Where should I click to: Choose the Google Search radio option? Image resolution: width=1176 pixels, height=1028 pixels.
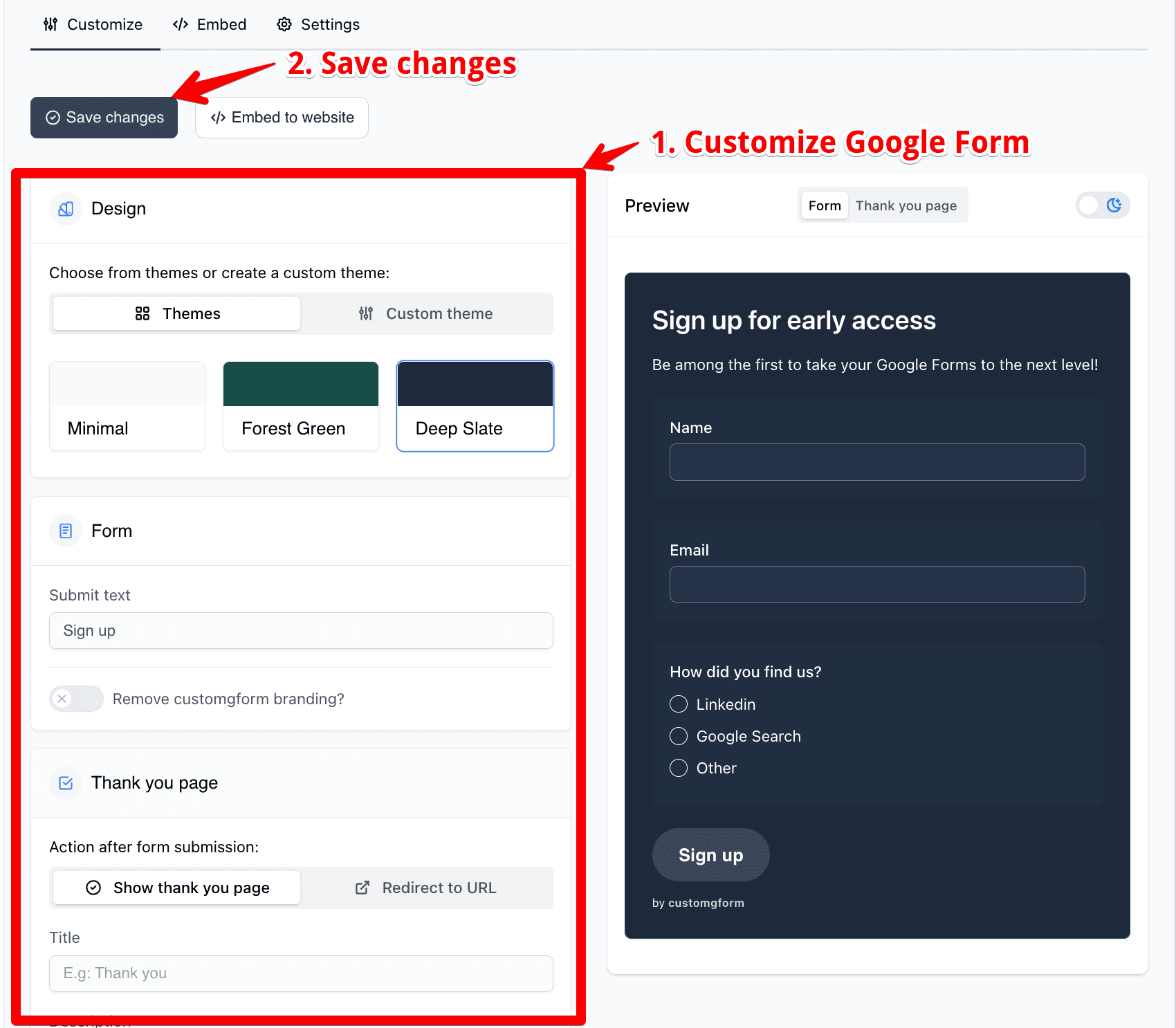click(x=679, y=736)
